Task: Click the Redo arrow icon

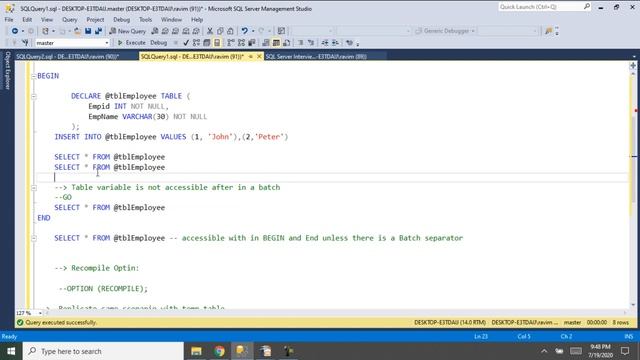Action: pyautogui.click(x=261, y=31)
